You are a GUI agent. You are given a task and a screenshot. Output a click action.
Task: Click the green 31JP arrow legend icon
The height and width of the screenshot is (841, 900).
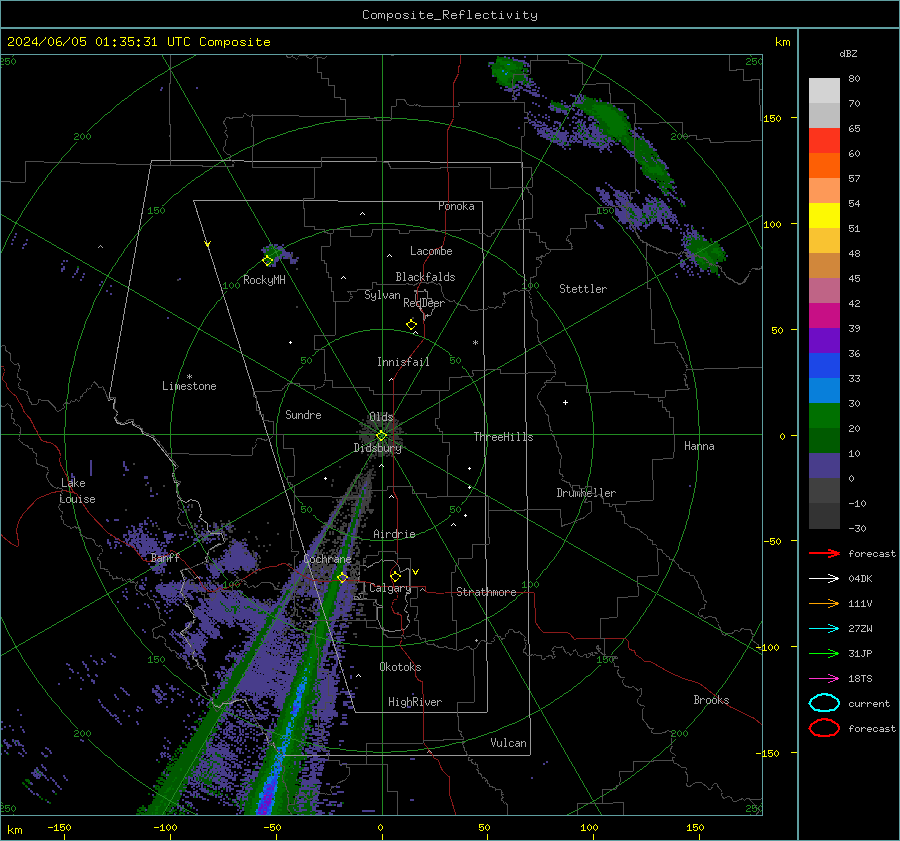pos(824,653)
